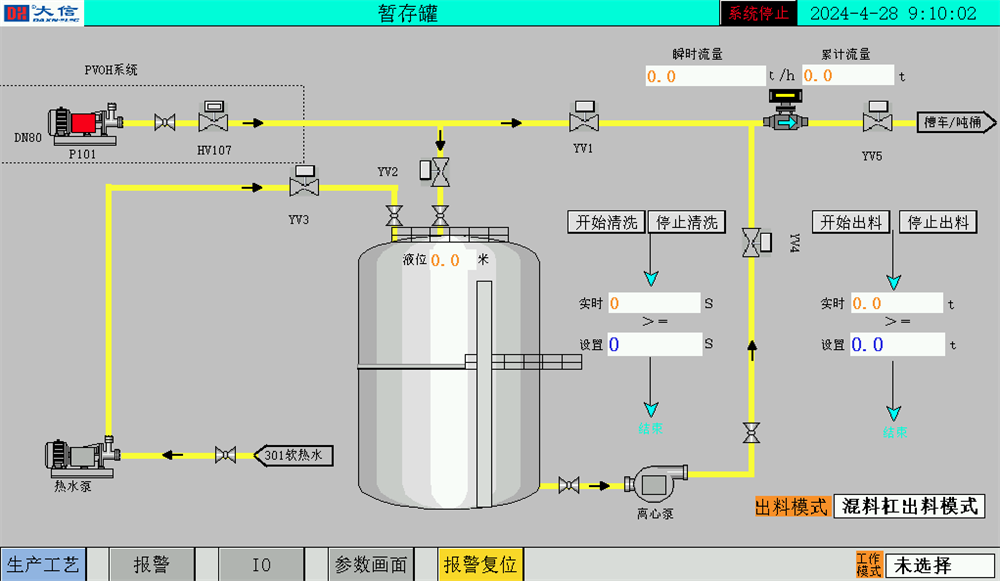The height and width of the screenshot is (581, 1000).
Task: Click the 热水泵 hot water pump
Action: tap(82, 457)
